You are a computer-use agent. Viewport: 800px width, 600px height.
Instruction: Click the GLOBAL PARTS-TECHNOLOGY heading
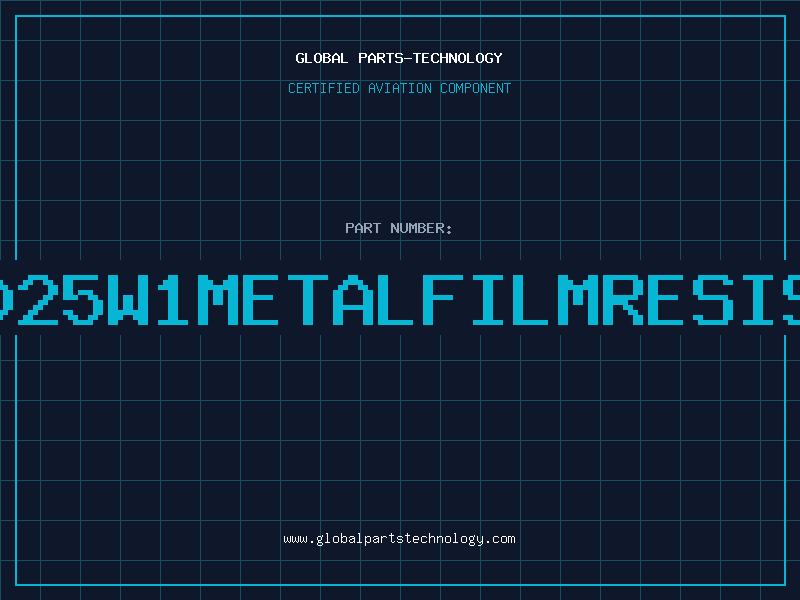click(399, 58)
